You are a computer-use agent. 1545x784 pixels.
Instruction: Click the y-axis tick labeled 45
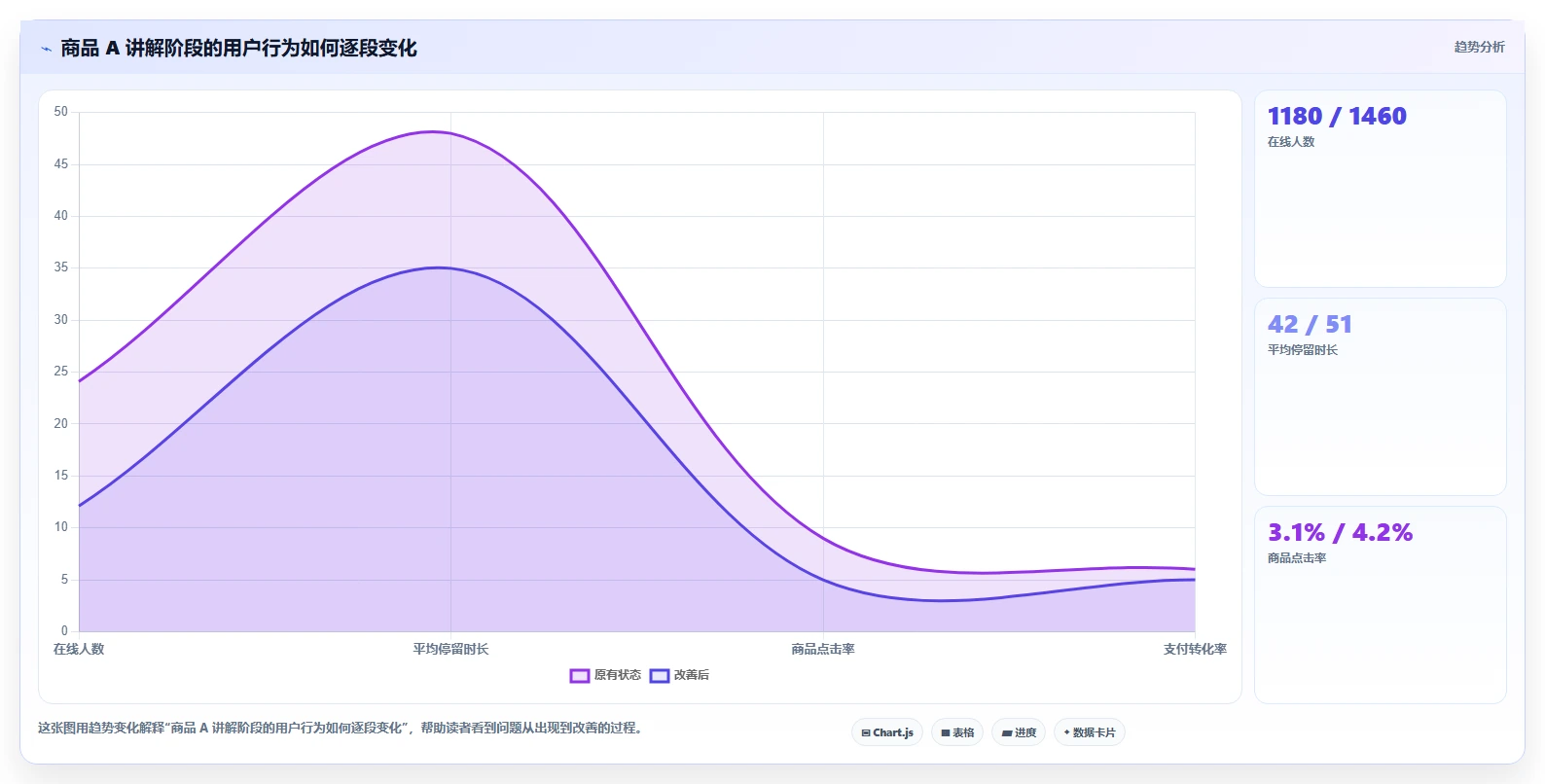(61, 164)
